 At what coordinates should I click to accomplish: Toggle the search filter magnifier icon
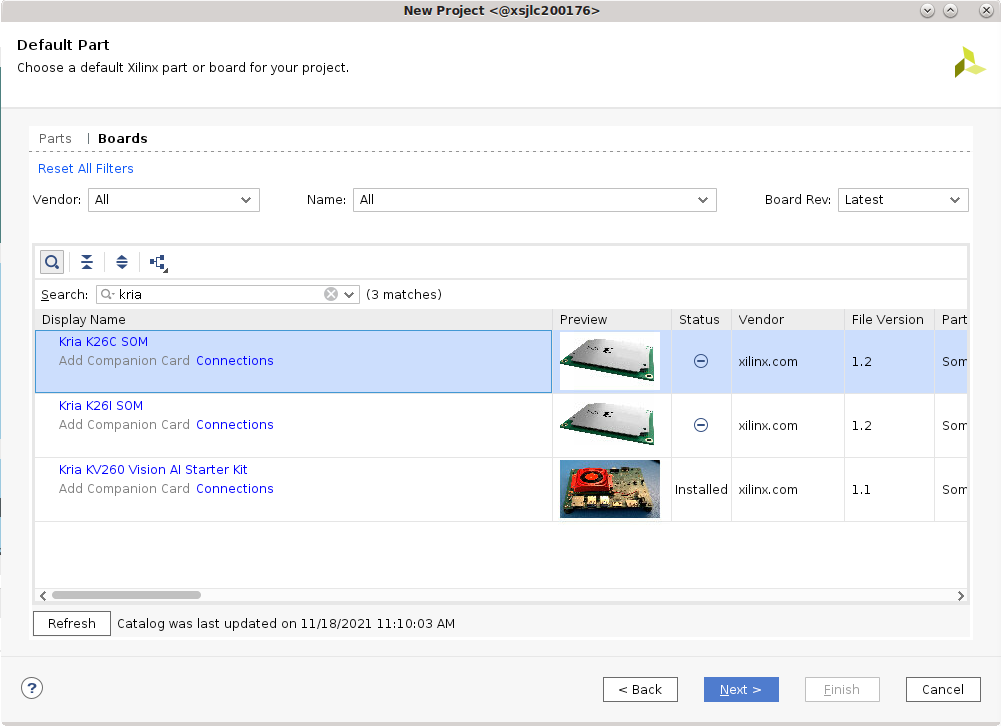click(x=52, y=261)
